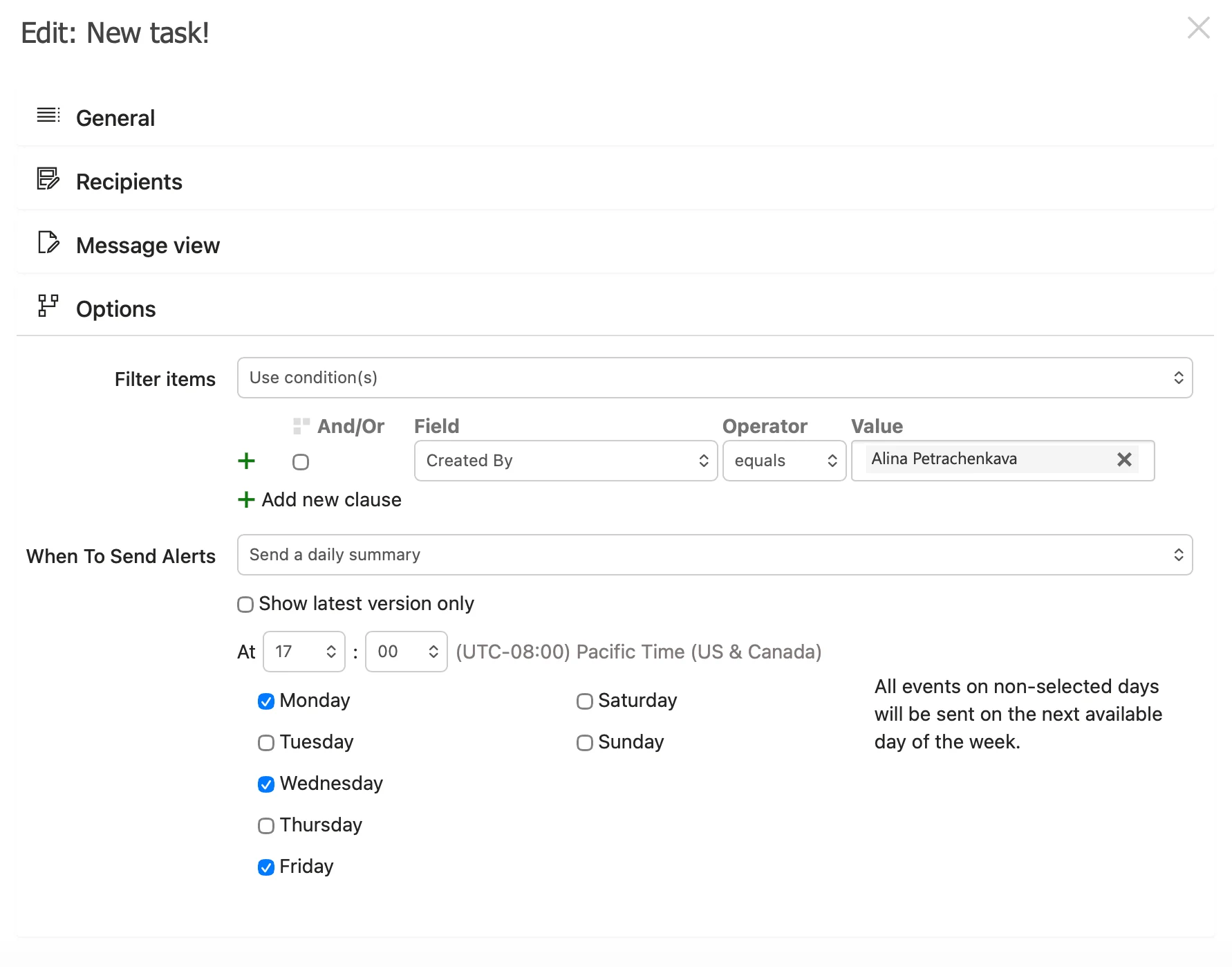The width and height of the screenshot is (1232, 967).
Task: Click the General section lines icon
Action: pos(48,115)
